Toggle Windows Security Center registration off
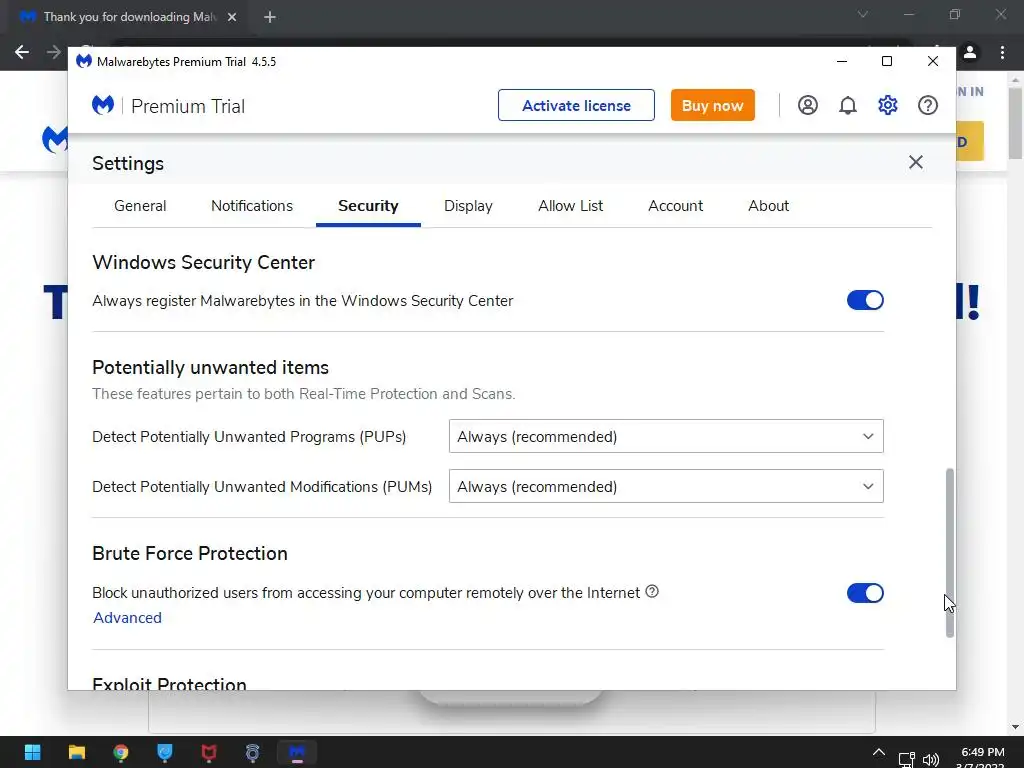 click(865, 300)
